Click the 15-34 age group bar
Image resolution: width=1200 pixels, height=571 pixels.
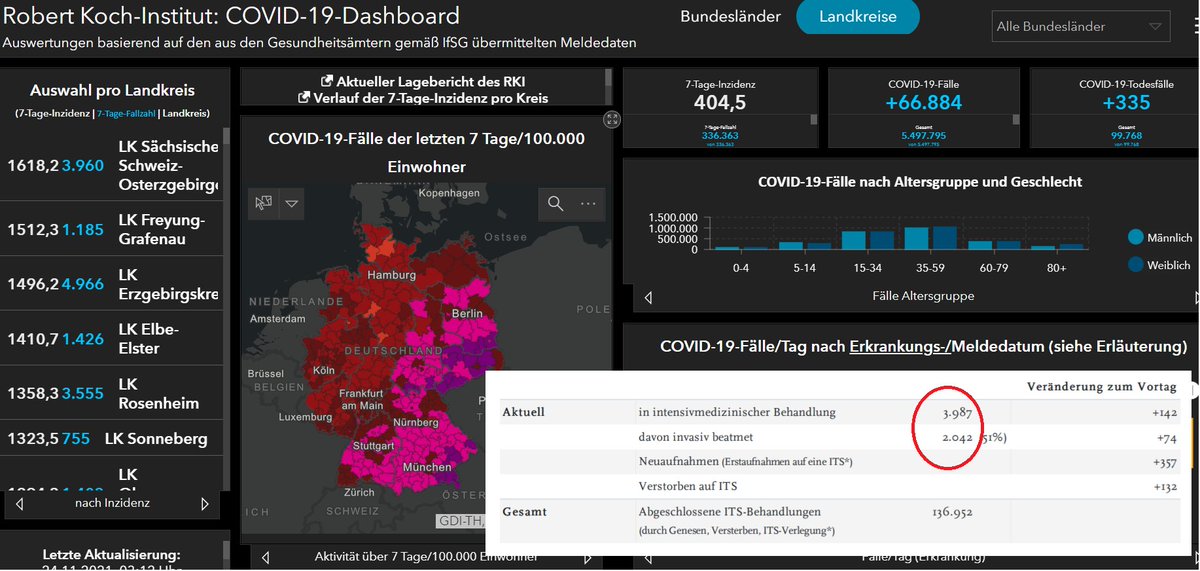(x=867, y=241)
